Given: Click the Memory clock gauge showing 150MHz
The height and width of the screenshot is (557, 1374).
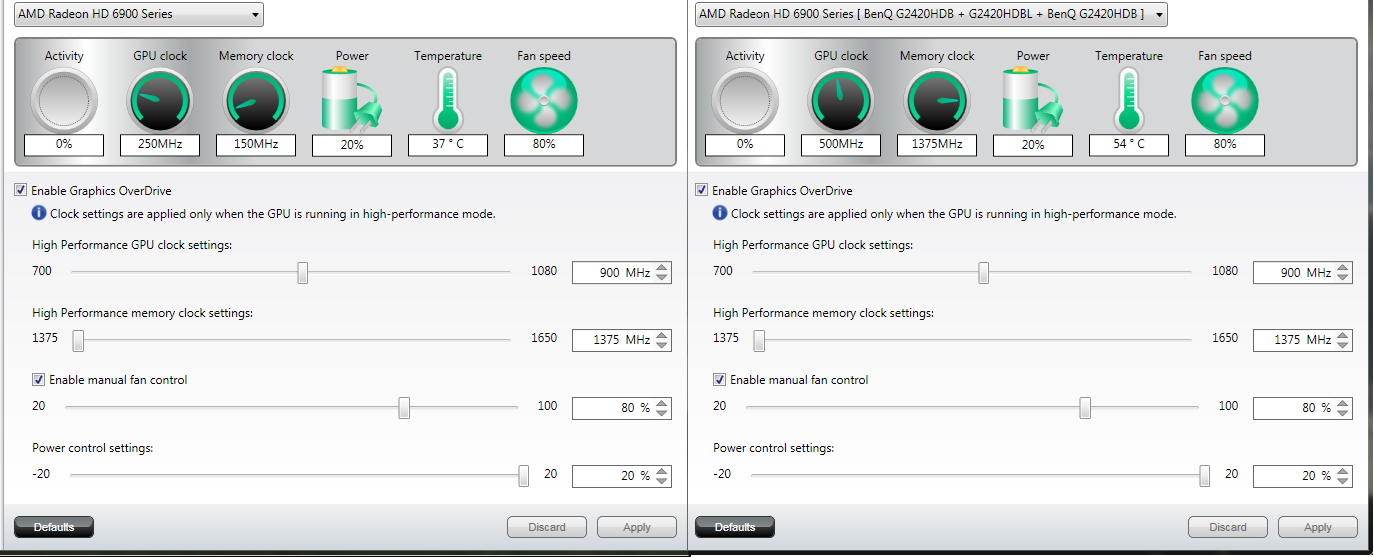Looking at the screenshot, I should (x=256, y=100).
